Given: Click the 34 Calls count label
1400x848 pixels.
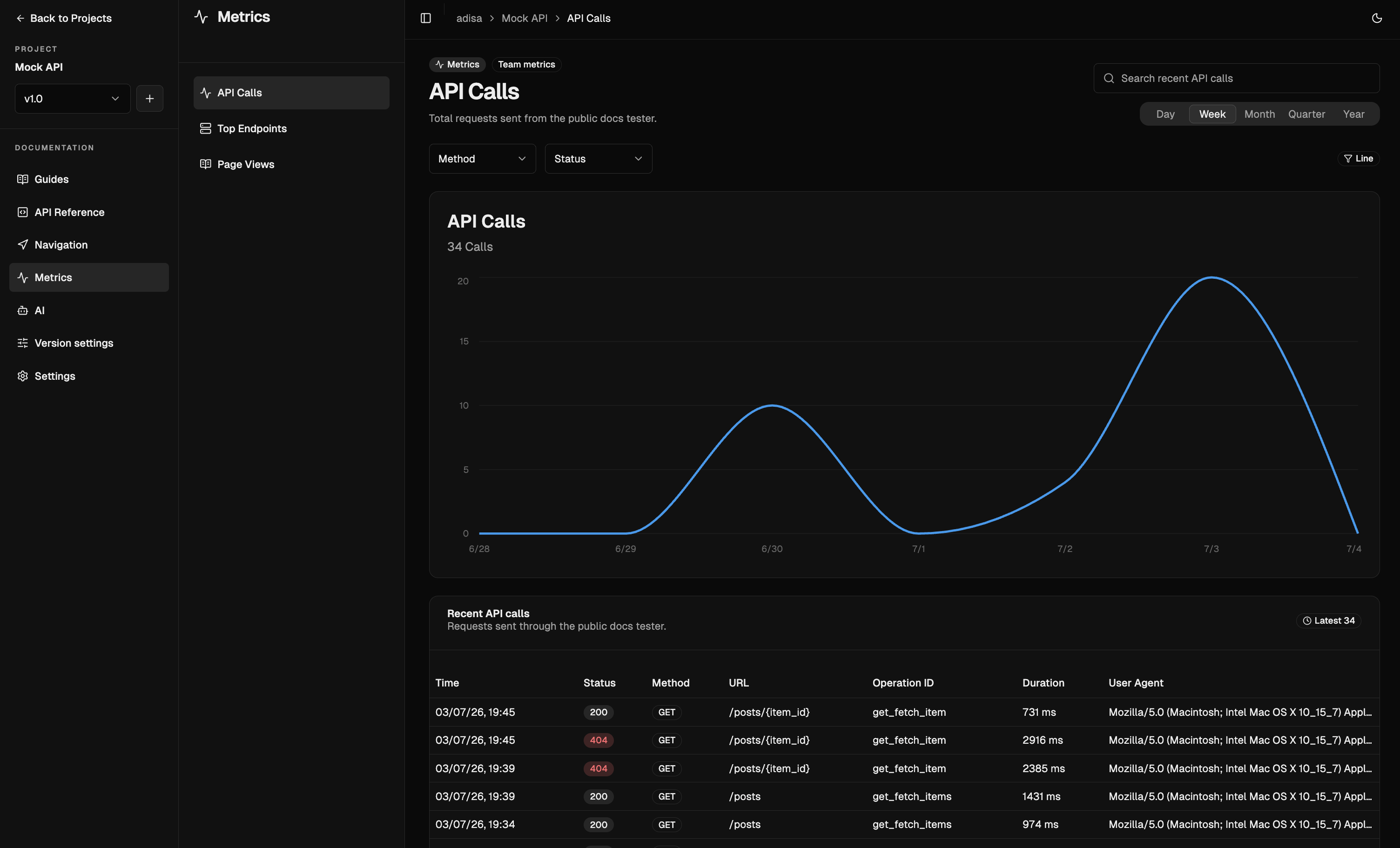Looking at the screenshot, I should (x=470, y=247).
